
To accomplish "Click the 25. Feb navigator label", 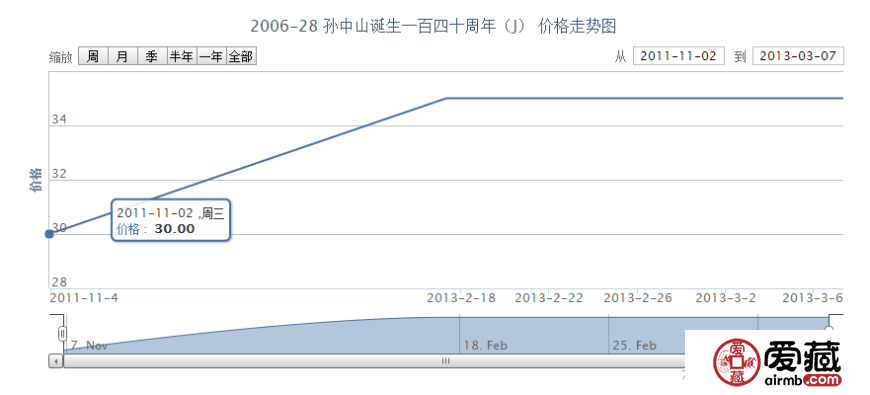I will (635, 346).
